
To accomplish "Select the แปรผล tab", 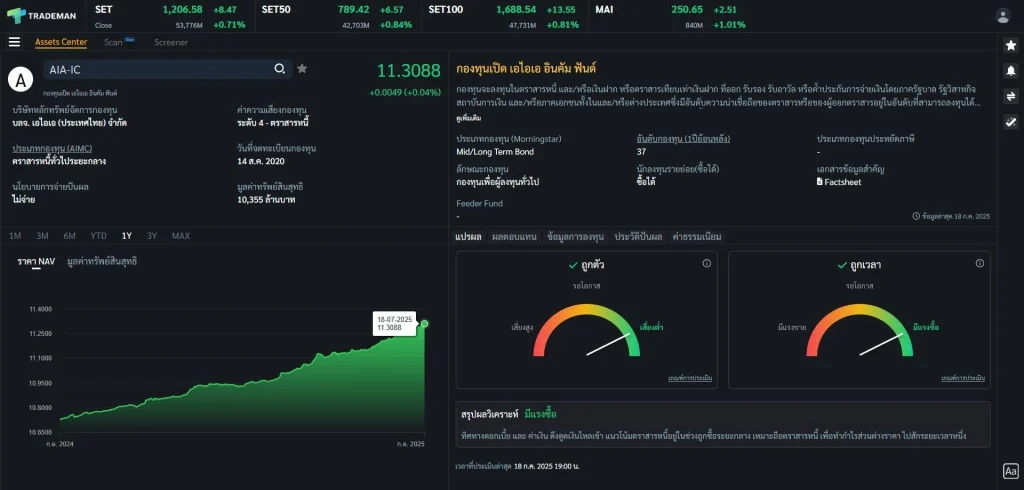I will coord(468,237).
